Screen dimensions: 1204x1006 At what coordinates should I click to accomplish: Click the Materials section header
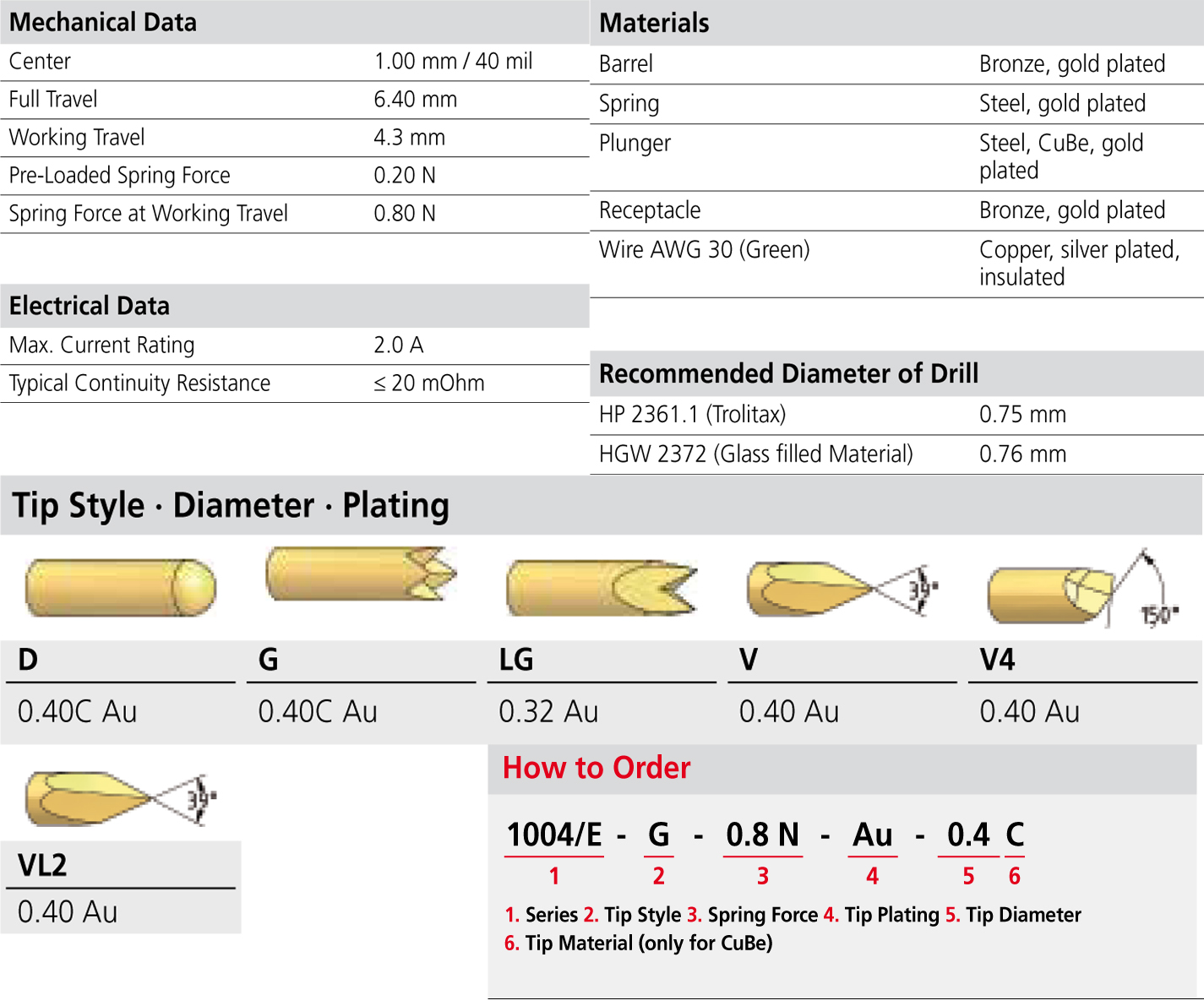(654, 23)
